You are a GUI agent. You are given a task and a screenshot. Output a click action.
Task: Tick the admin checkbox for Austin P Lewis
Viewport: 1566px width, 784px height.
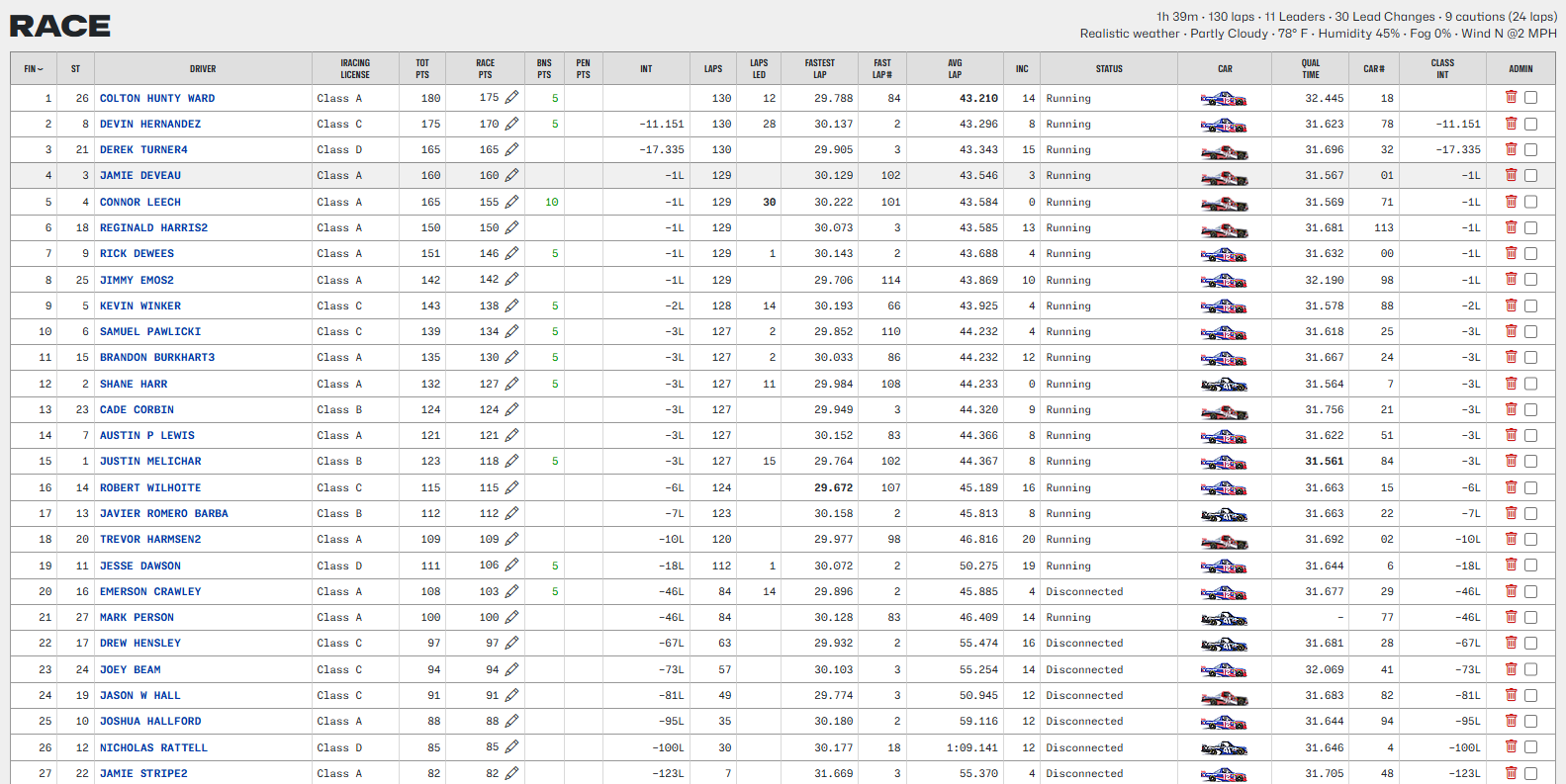coord(1530,435)
